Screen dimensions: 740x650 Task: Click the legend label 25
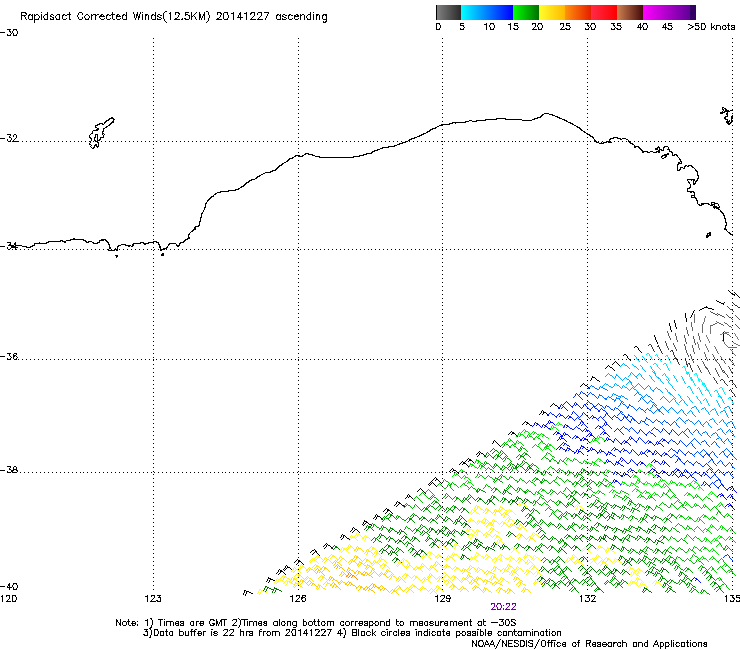565,27
